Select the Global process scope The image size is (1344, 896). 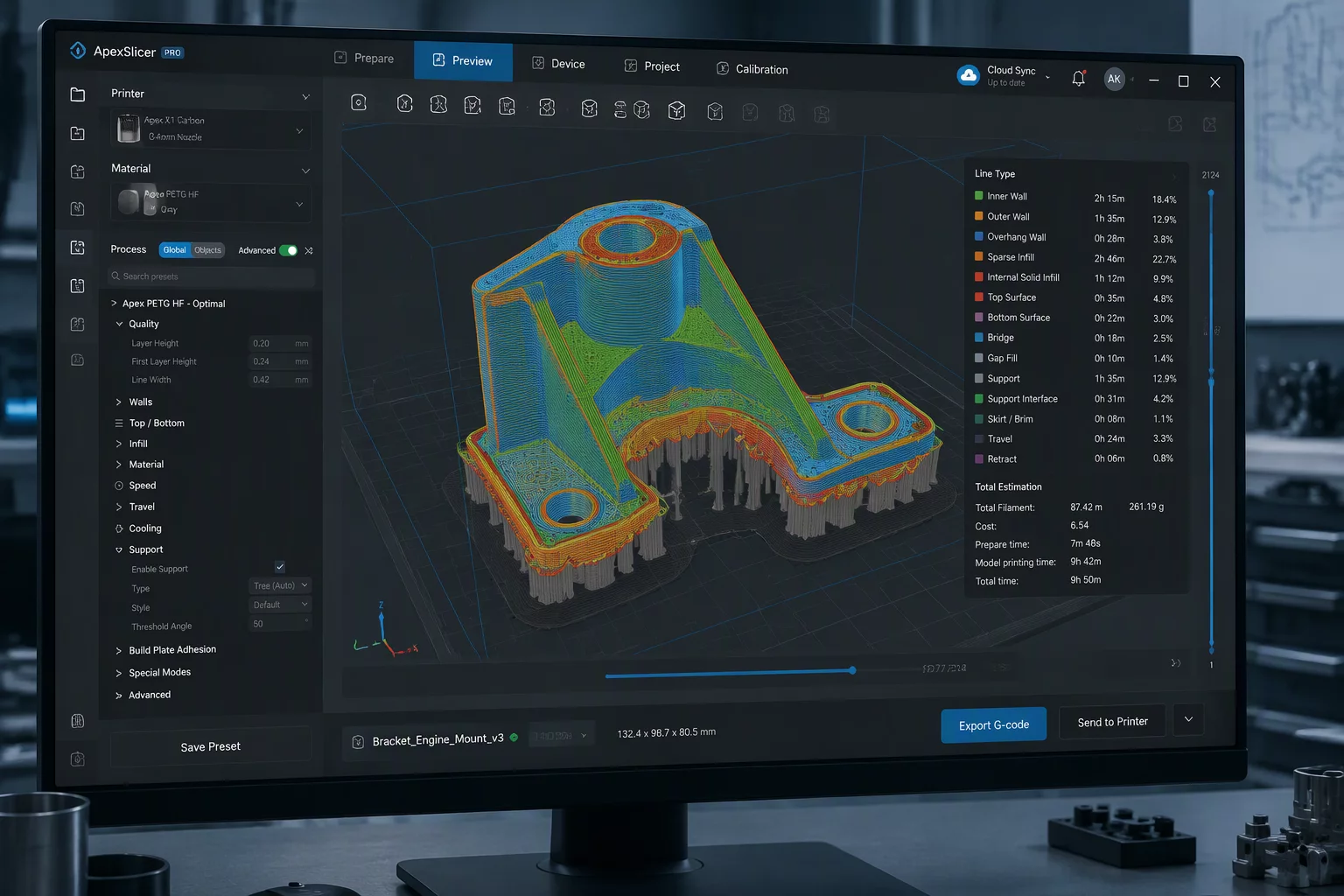(174, 250)
